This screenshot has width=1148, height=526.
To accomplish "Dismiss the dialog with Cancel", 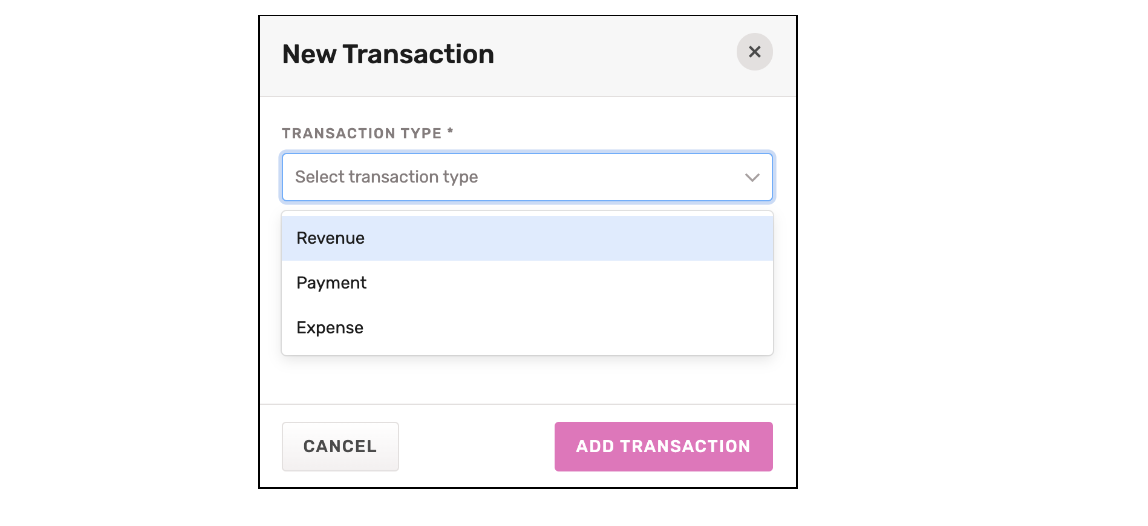I will (340, 446).
